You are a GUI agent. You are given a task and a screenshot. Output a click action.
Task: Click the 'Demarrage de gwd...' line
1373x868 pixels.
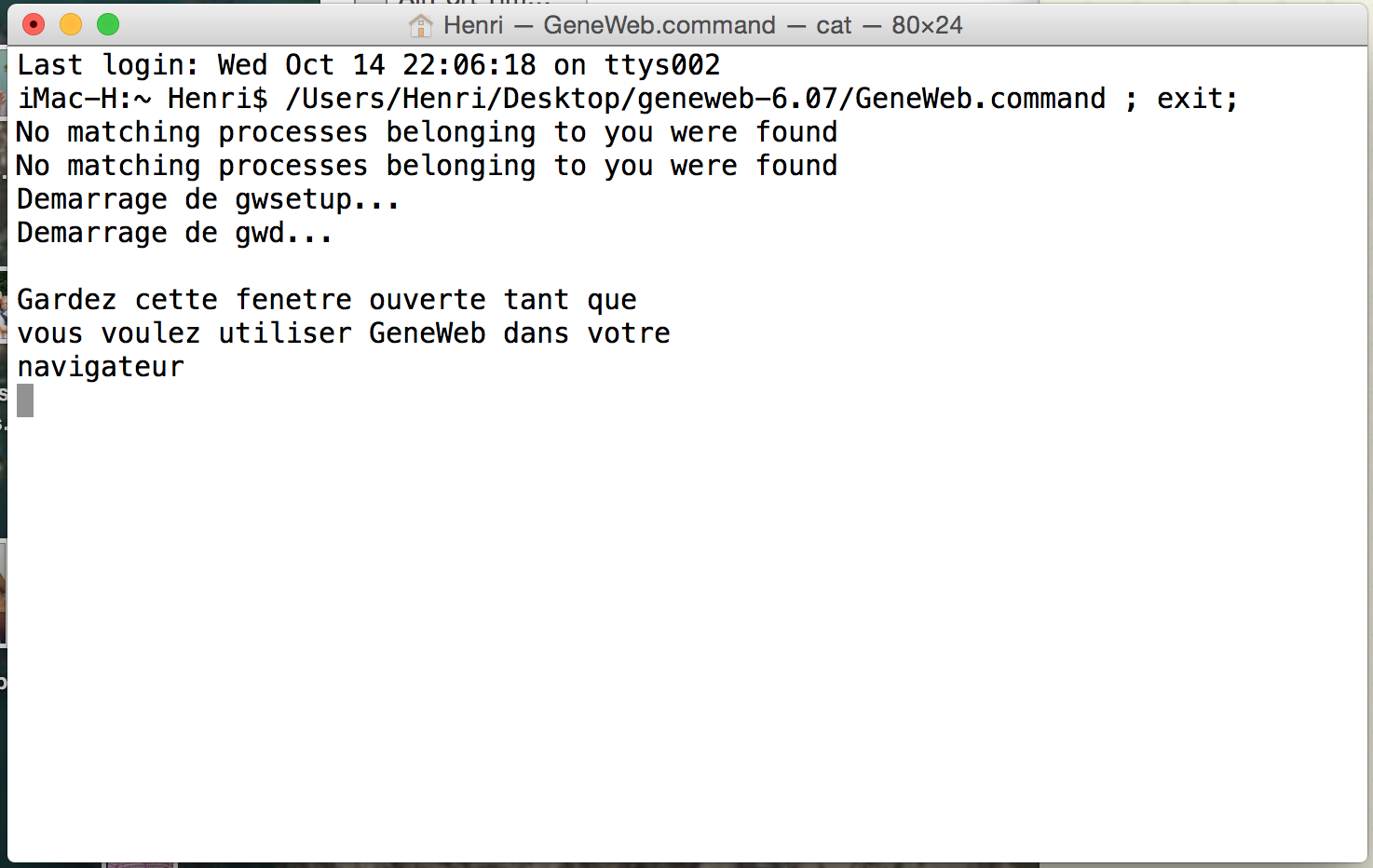pos(174,234)
